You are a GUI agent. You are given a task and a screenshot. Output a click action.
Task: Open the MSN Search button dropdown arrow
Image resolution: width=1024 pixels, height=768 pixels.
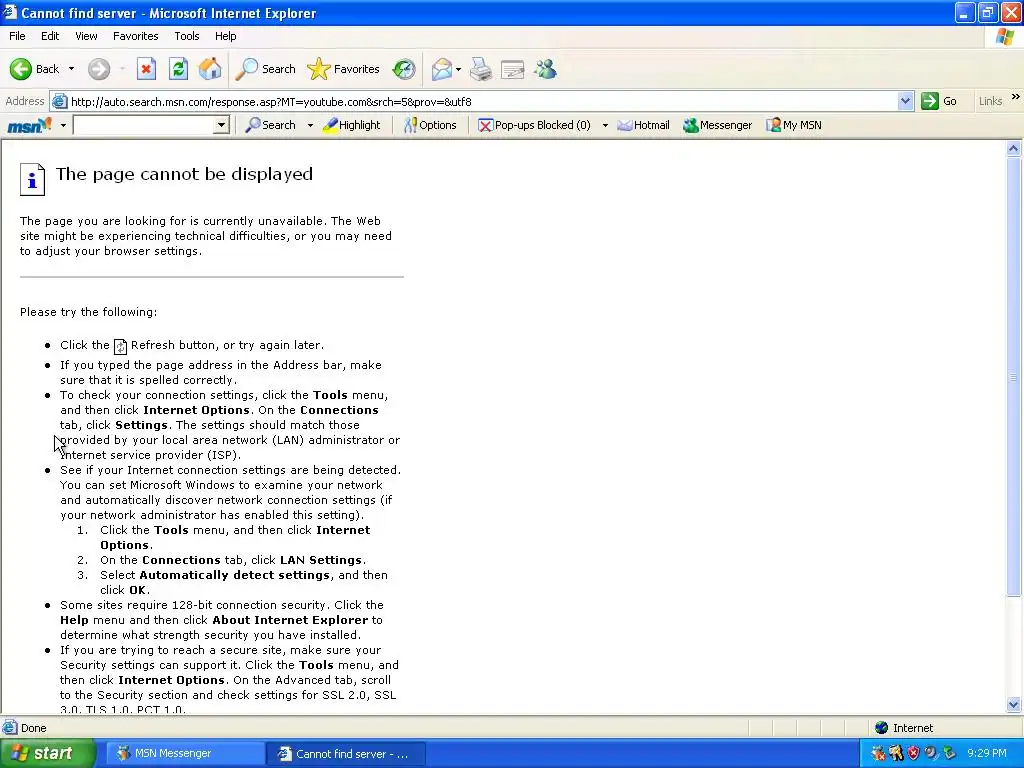pyautogui.click(x=310, y=125)
